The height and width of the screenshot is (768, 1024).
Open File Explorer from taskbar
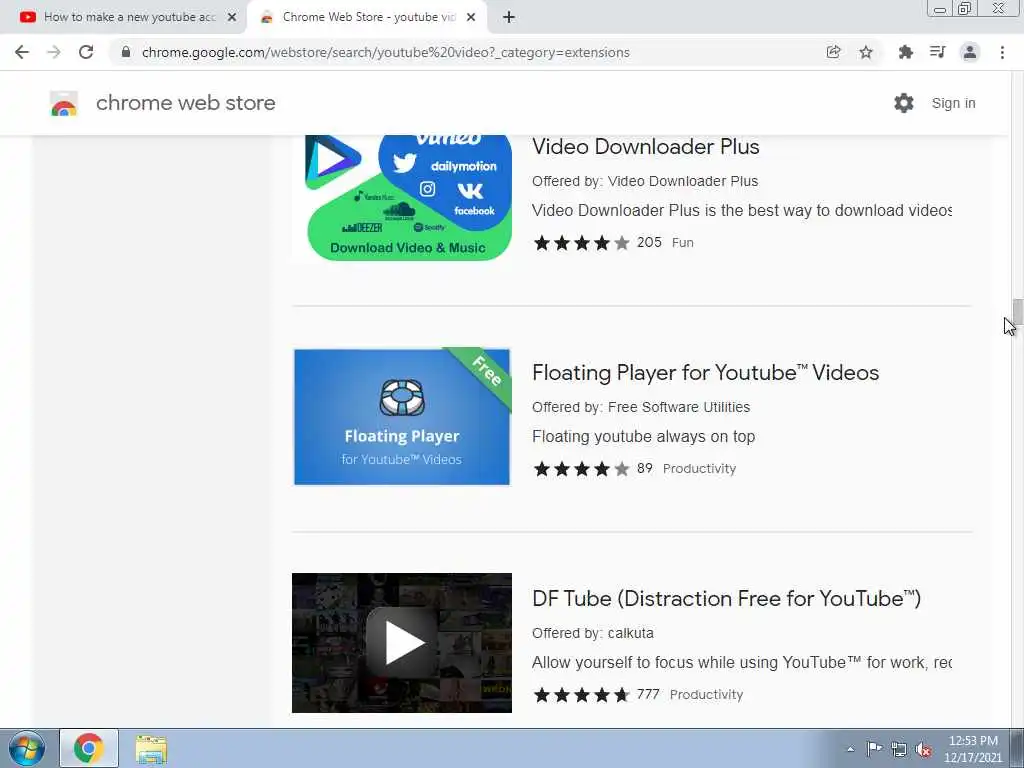151,748
